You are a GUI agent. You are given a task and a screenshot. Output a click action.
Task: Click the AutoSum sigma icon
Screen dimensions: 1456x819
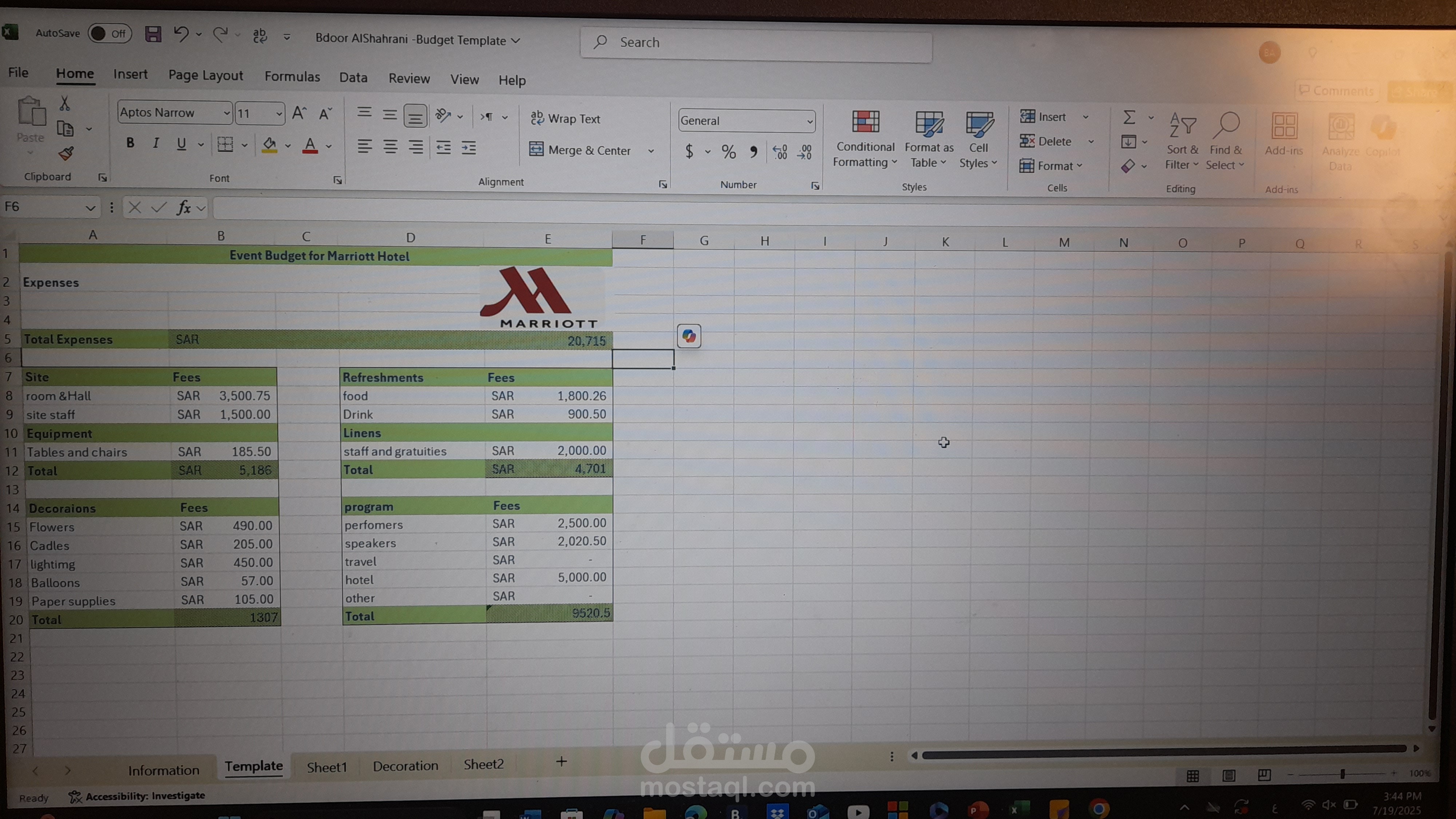[1129, 117]
